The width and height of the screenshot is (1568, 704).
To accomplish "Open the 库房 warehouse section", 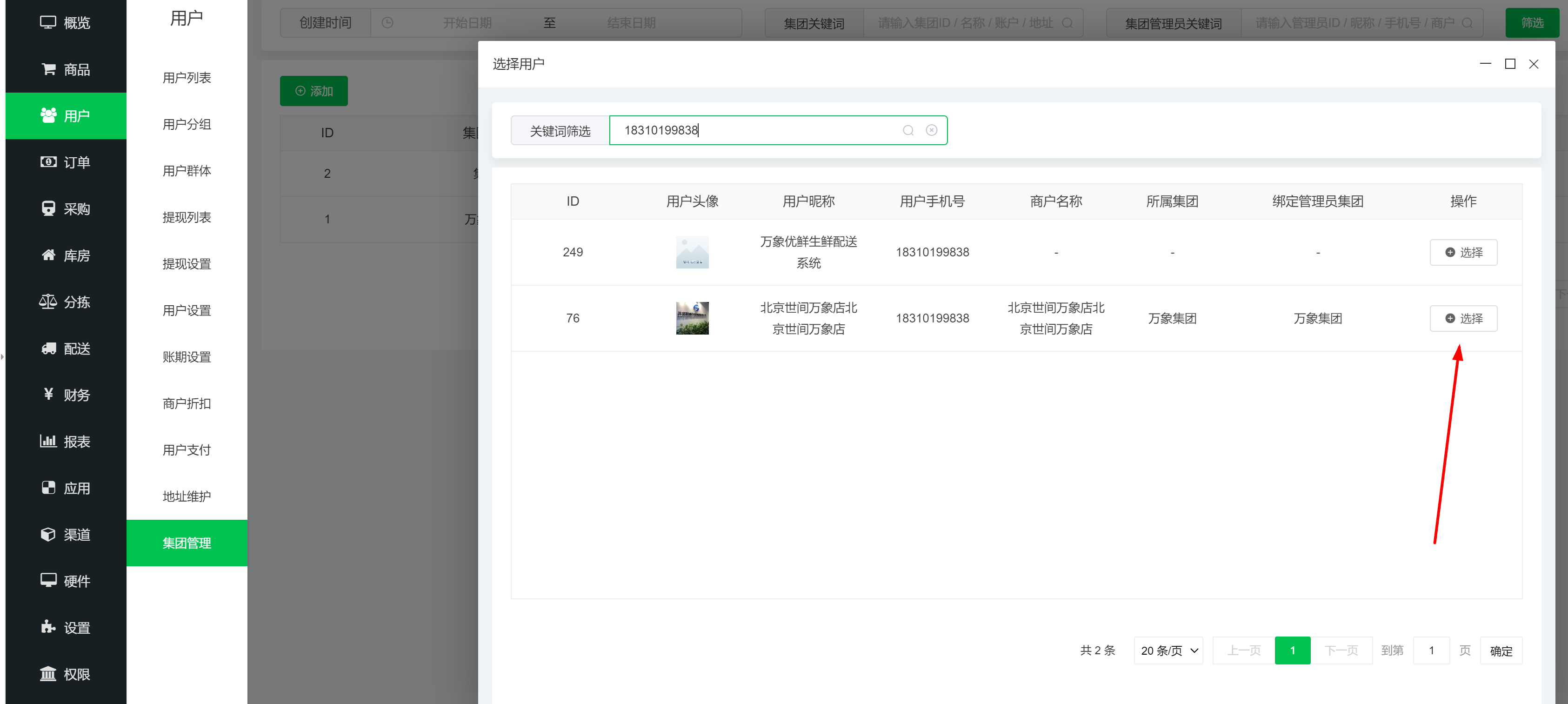I will (65, 255).
